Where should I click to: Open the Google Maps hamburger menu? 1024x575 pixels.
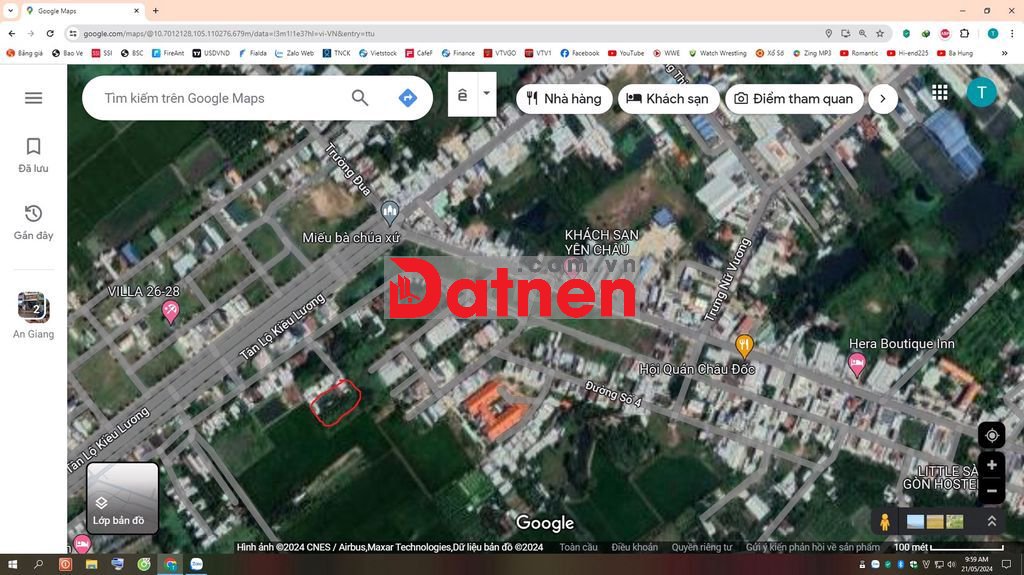point(33,98)
